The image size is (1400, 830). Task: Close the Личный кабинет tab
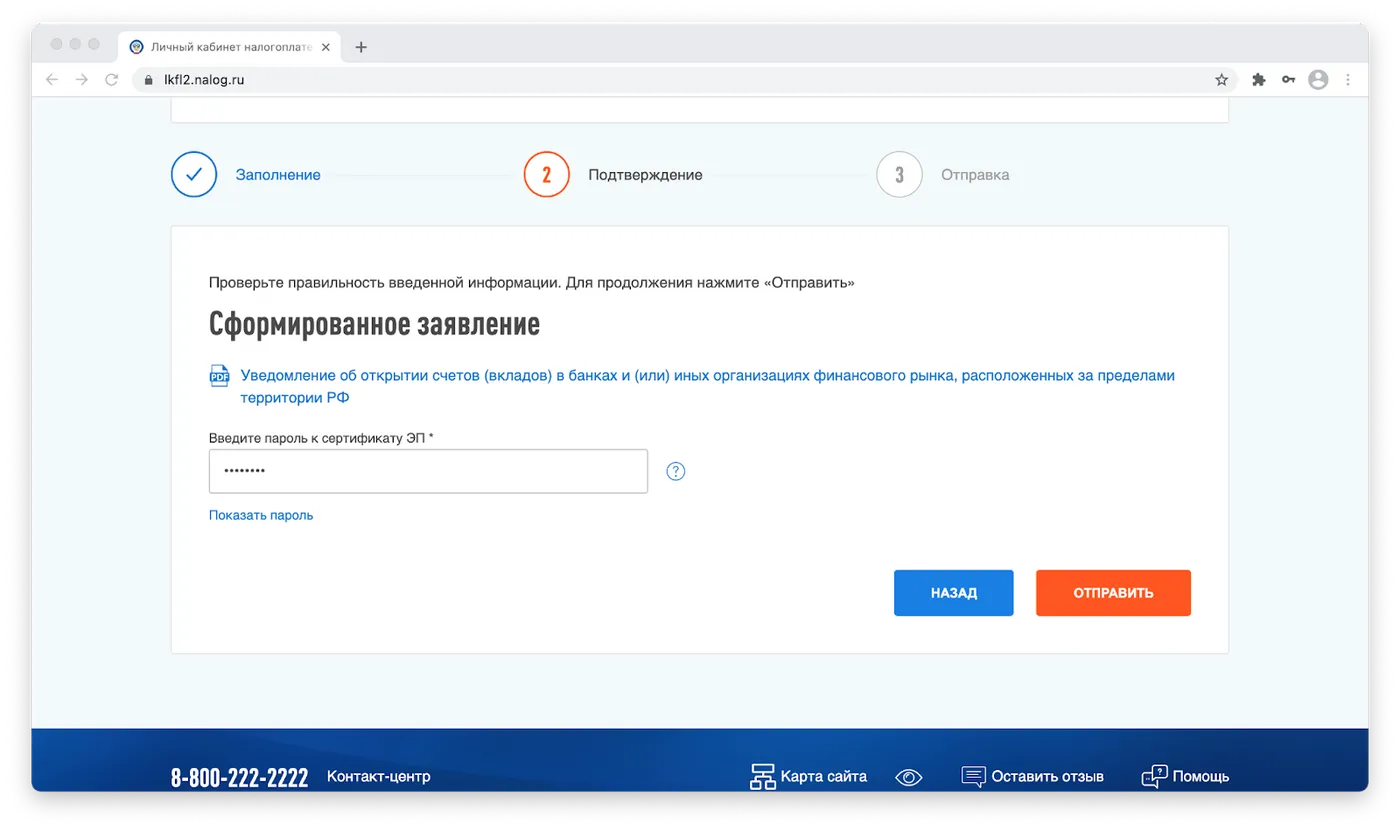click(325, 47)
